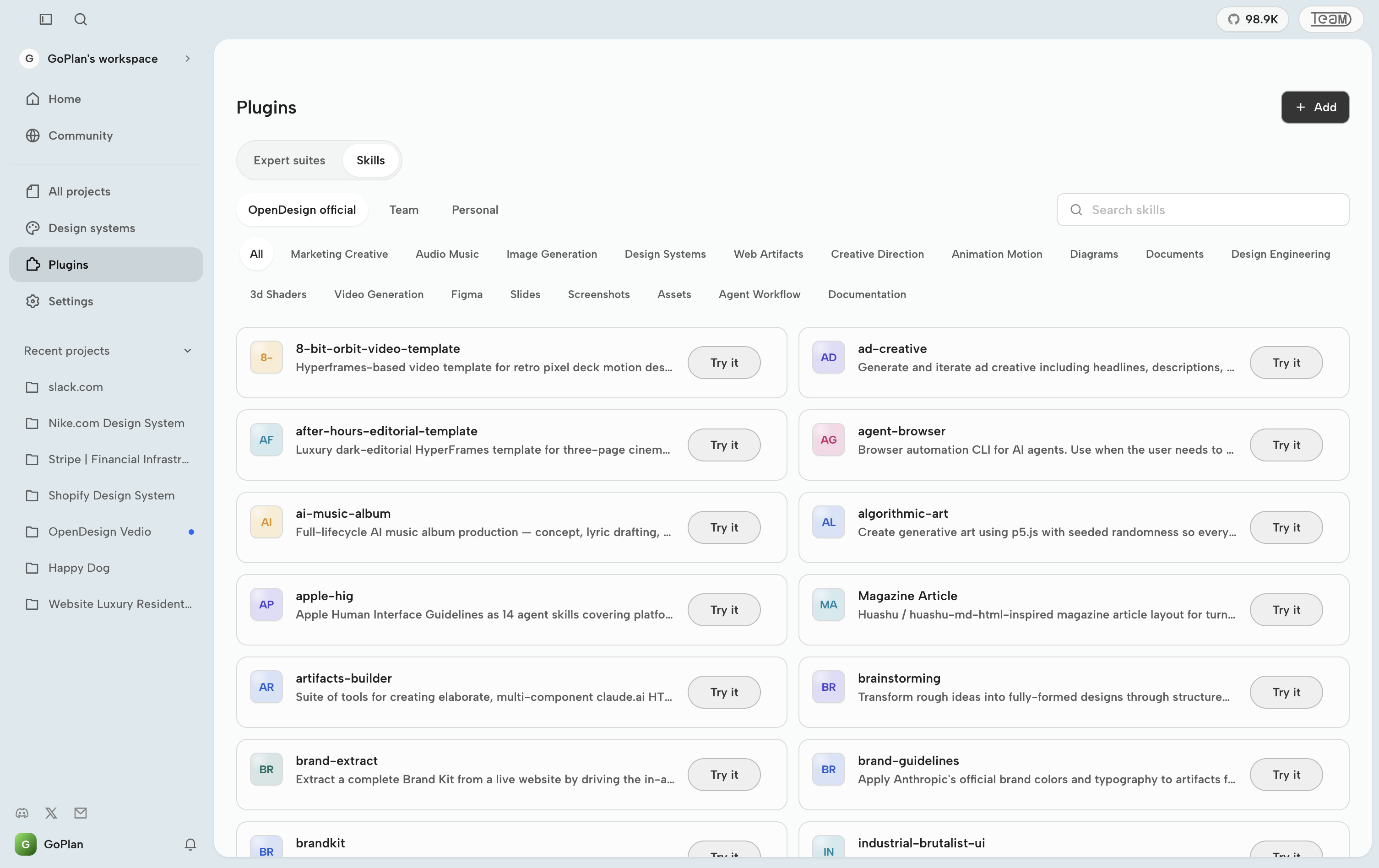Open the Discord icon link
The width and height of the screenshot is (1379, 868).
(22, 813)
